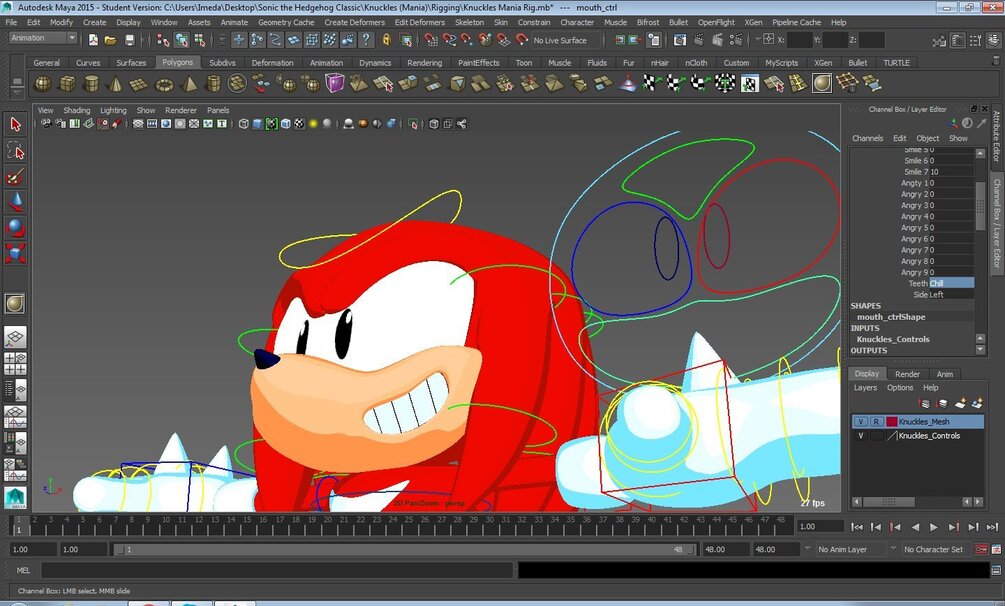Click the INPUTS list scroll up arrow
The height and width of the screenshot is (606, 1005).
point(980,338)
